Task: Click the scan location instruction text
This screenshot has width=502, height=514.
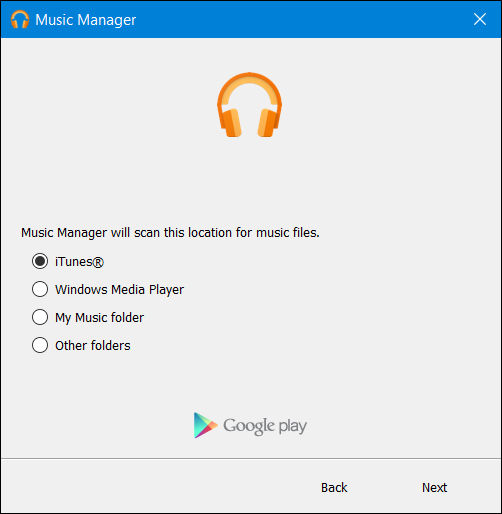Action: (x=170, y=233)
